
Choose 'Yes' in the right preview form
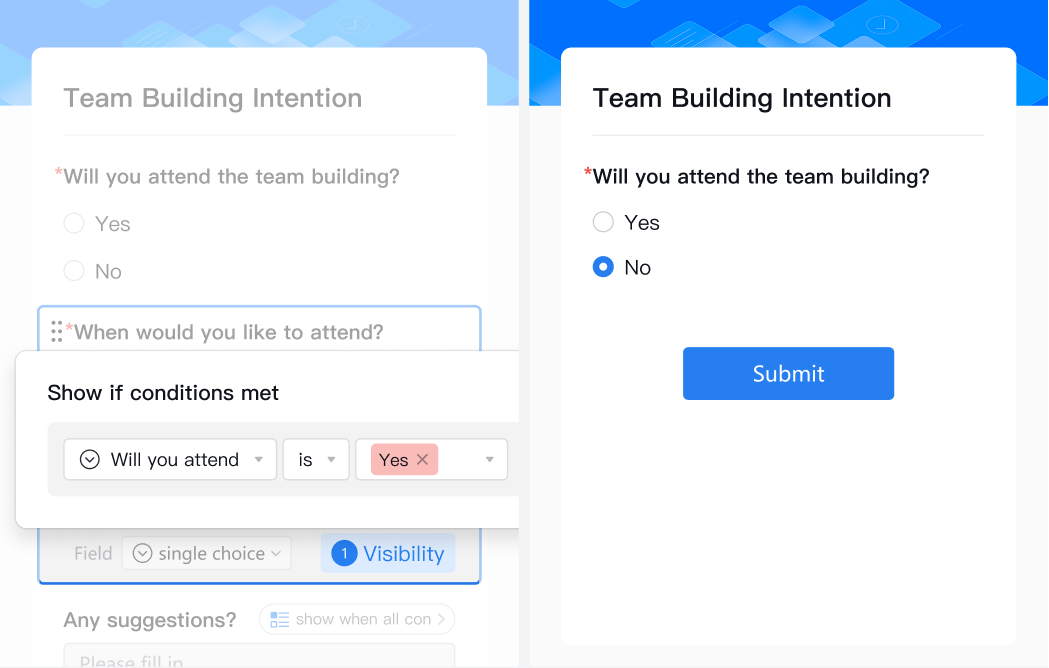coord(603,222)
